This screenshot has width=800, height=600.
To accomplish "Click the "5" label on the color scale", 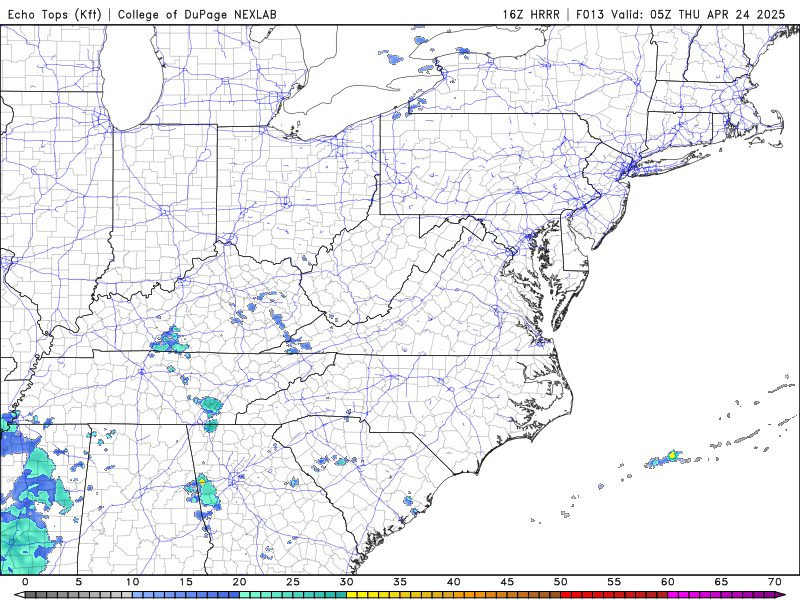I will (x=79, y=582).
